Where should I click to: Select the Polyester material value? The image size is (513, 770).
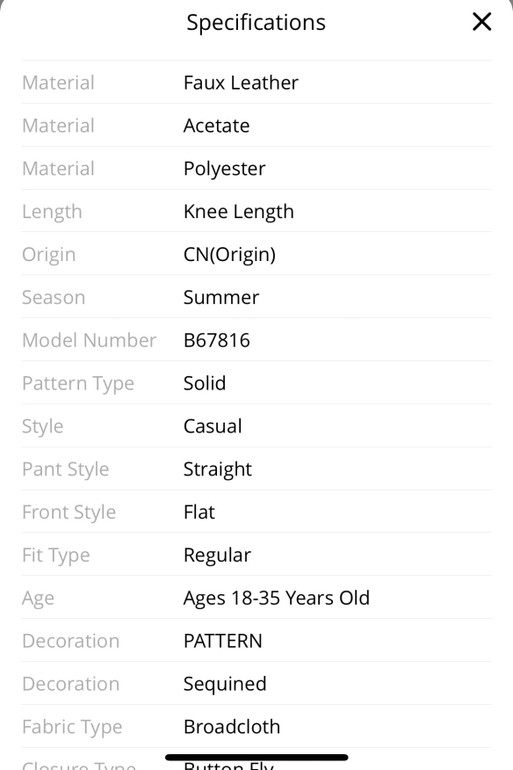224,169
